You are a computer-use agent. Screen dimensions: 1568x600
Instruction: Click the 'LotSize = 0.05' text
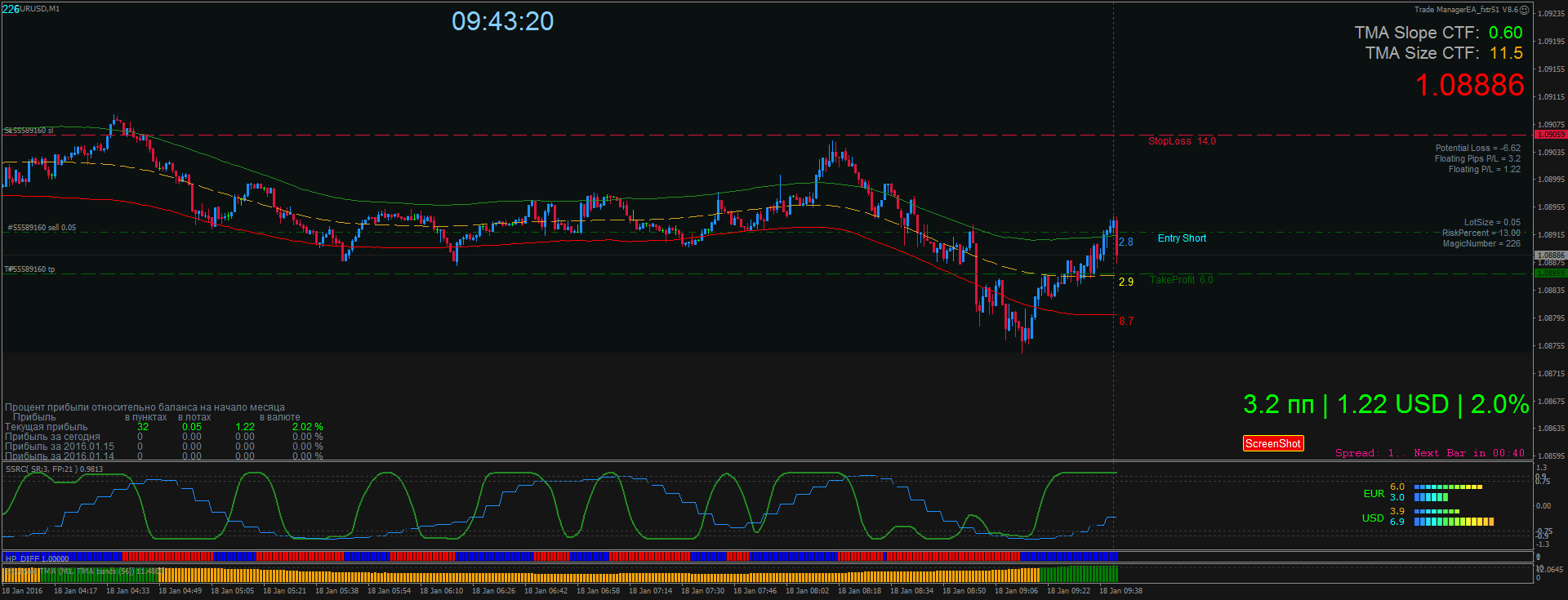coord(1492,222)
